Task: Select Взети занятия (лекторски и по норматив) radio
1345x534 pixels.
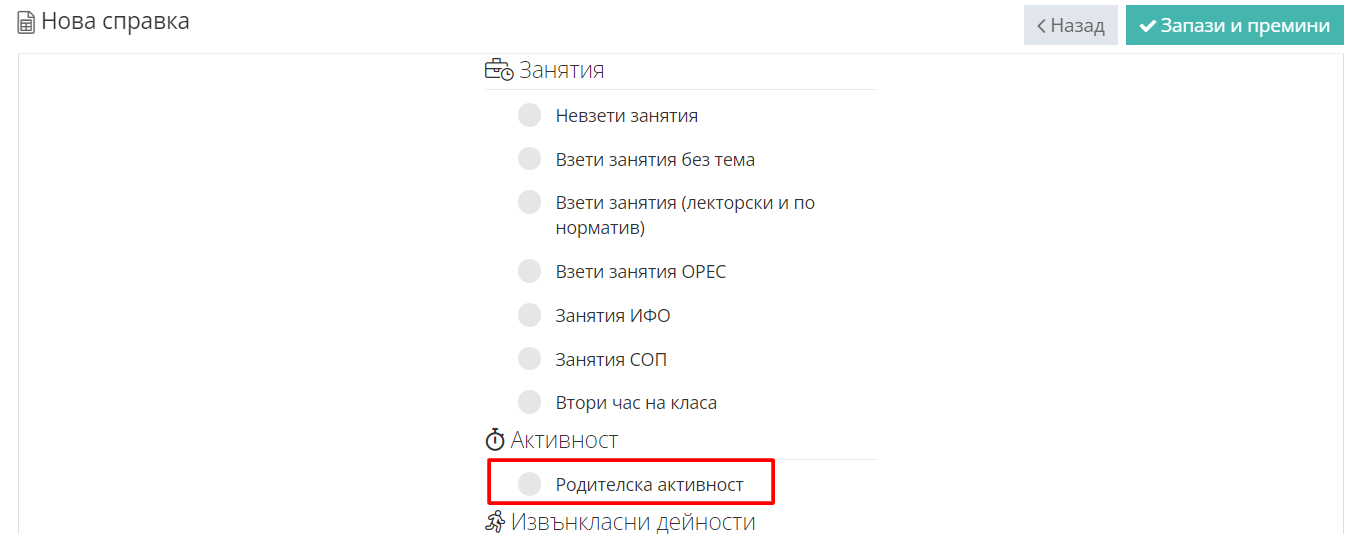Action: click(529, 203)
